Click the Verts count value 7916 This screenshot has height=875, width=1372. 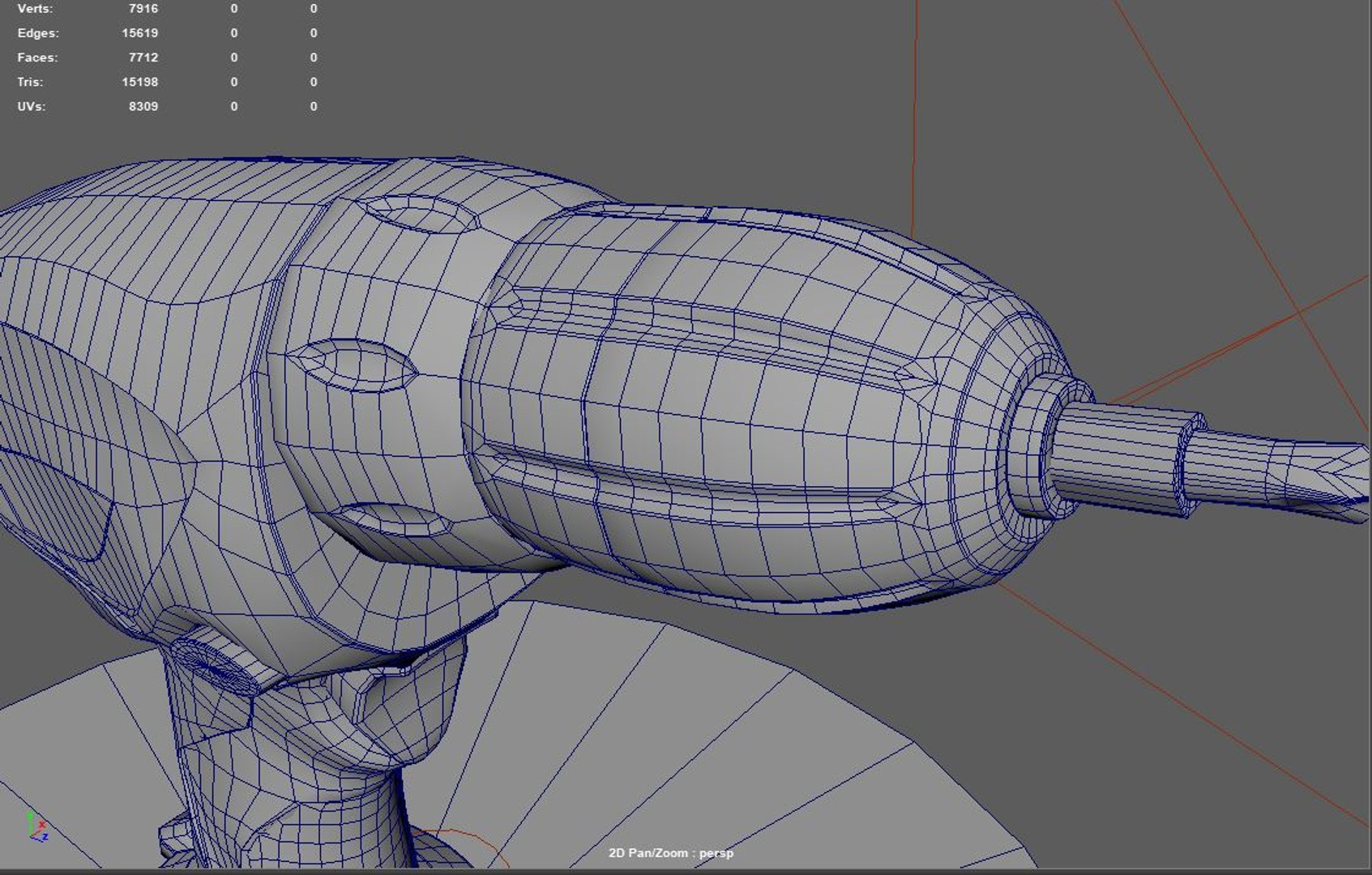(x=143, y=9)
